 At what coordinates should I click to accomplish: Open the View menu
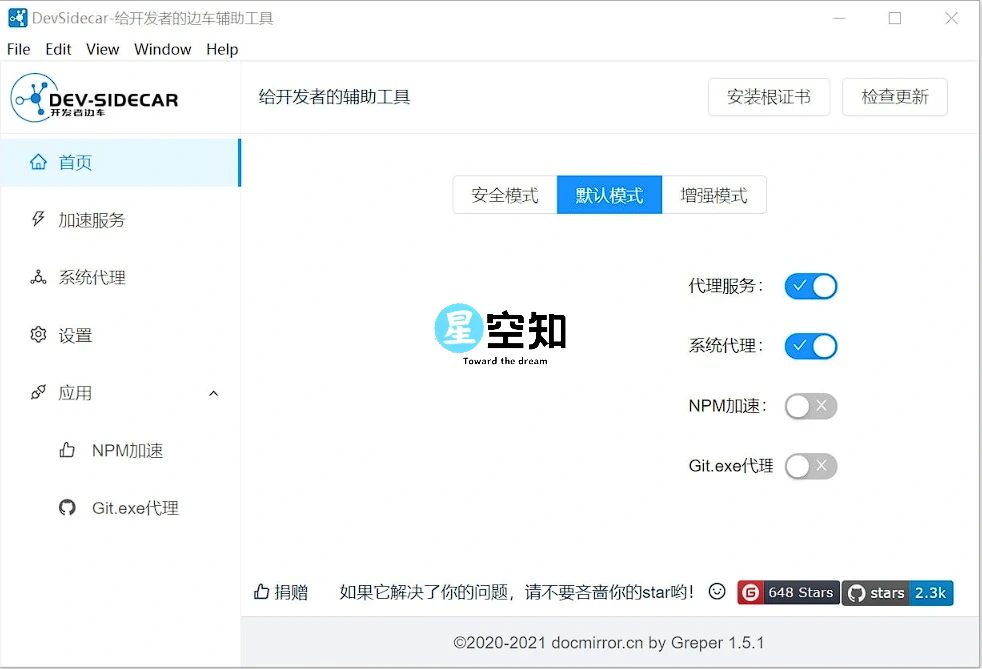[103, 48]
